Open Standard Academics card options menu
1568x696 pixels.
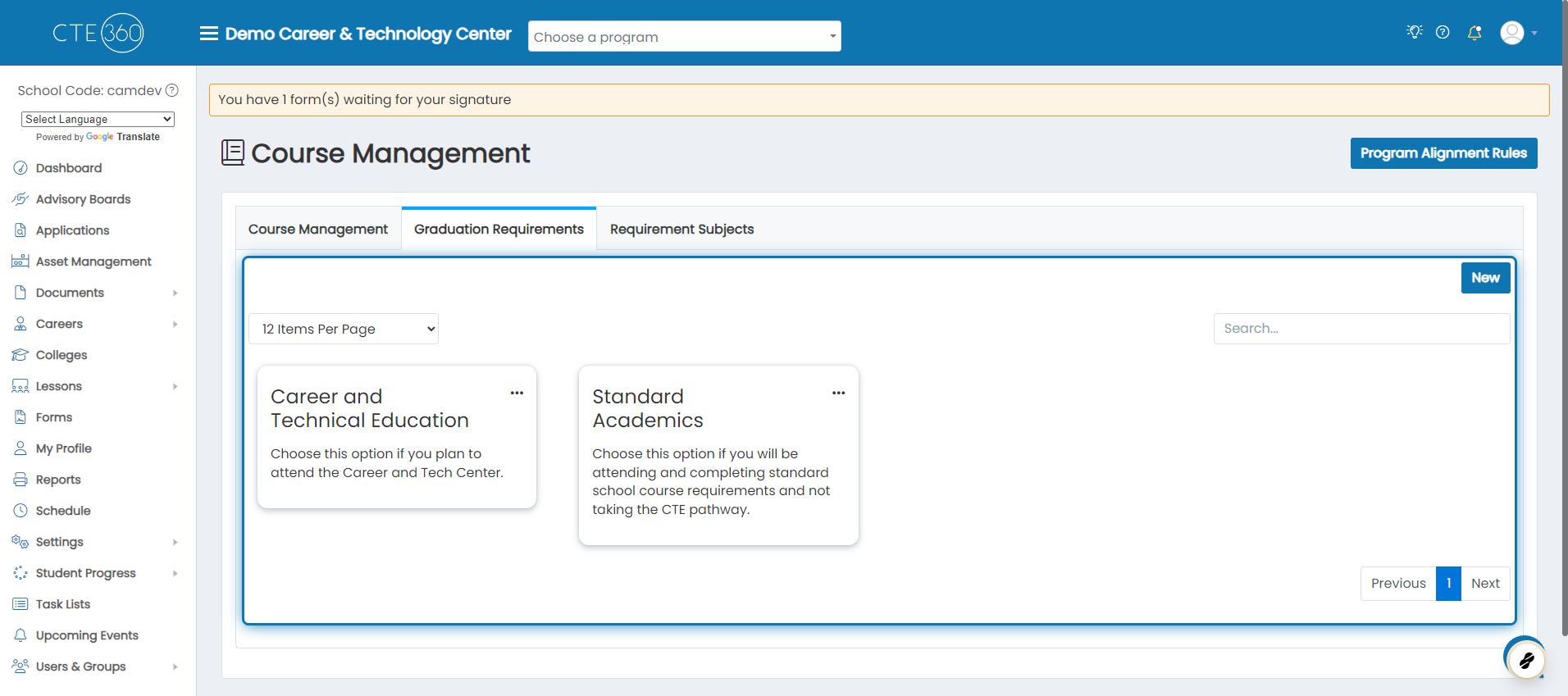tap(838, 393)
